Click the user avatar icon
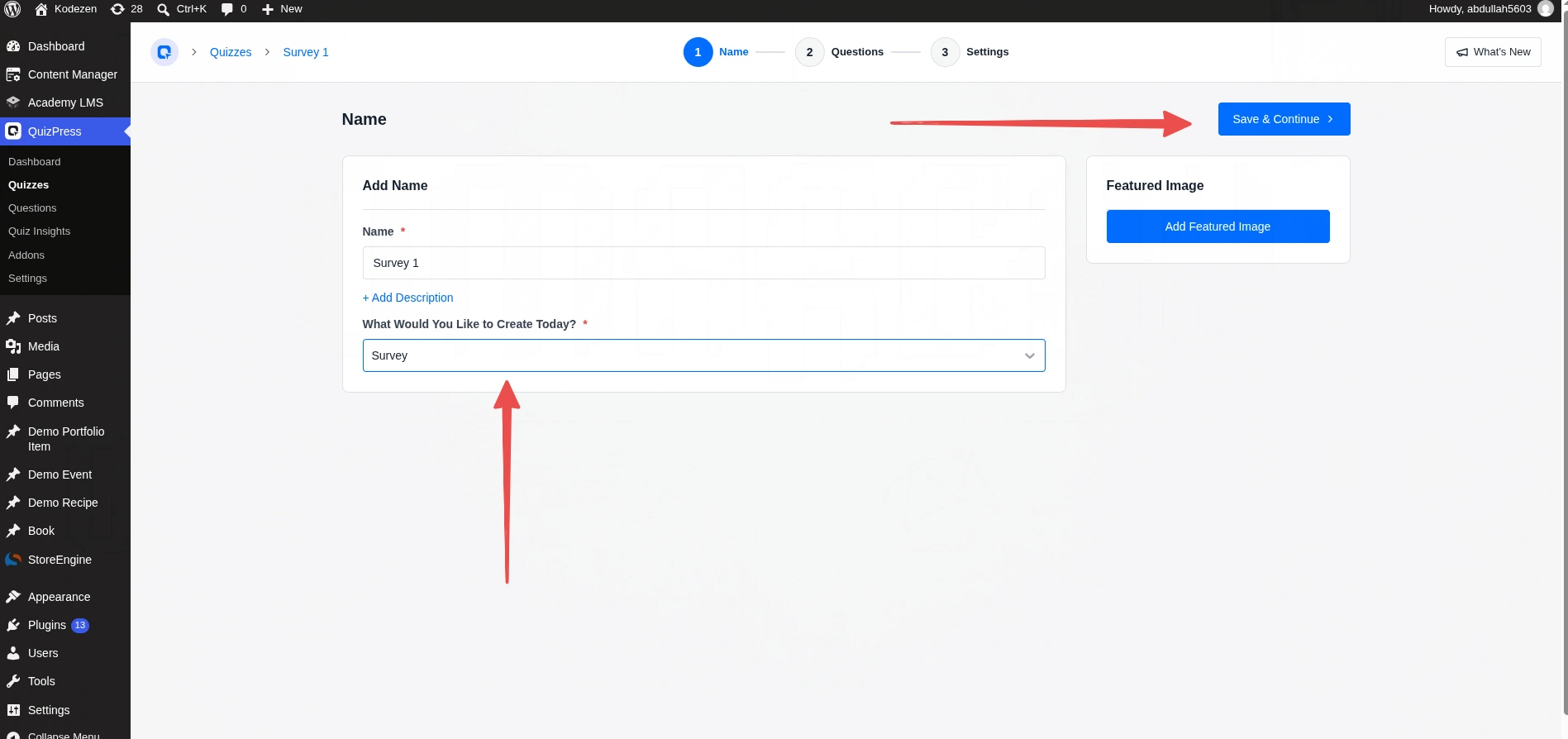1568x739 pixels. point(1545,9)
